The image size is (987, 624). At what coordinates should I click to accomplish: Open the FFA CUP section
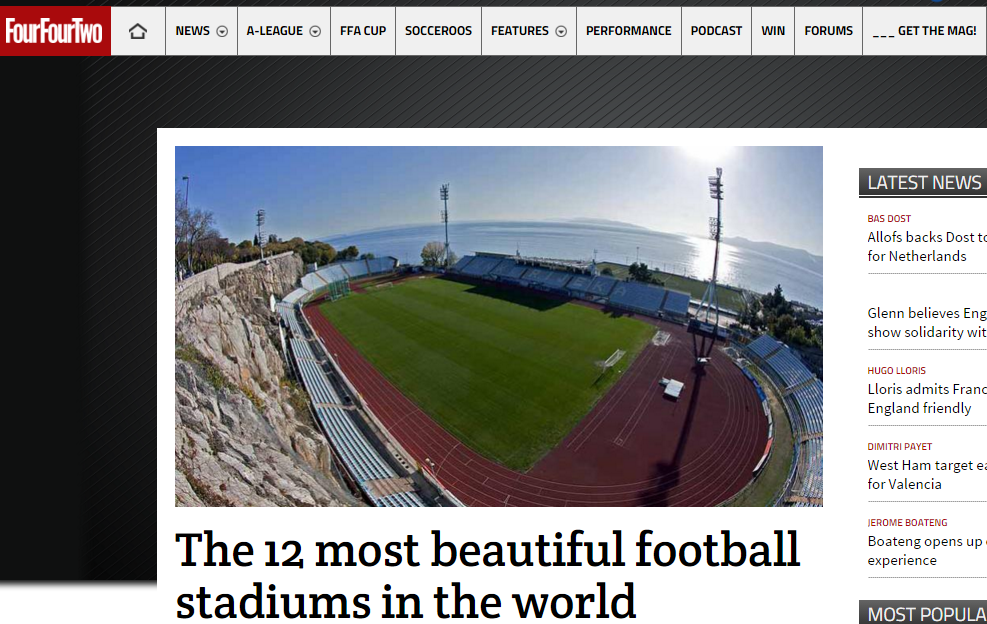(363, 31)
